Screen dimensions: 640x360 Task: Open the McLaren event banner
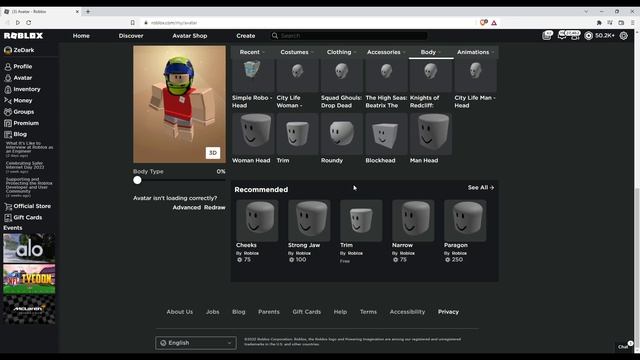click(29, 310)
